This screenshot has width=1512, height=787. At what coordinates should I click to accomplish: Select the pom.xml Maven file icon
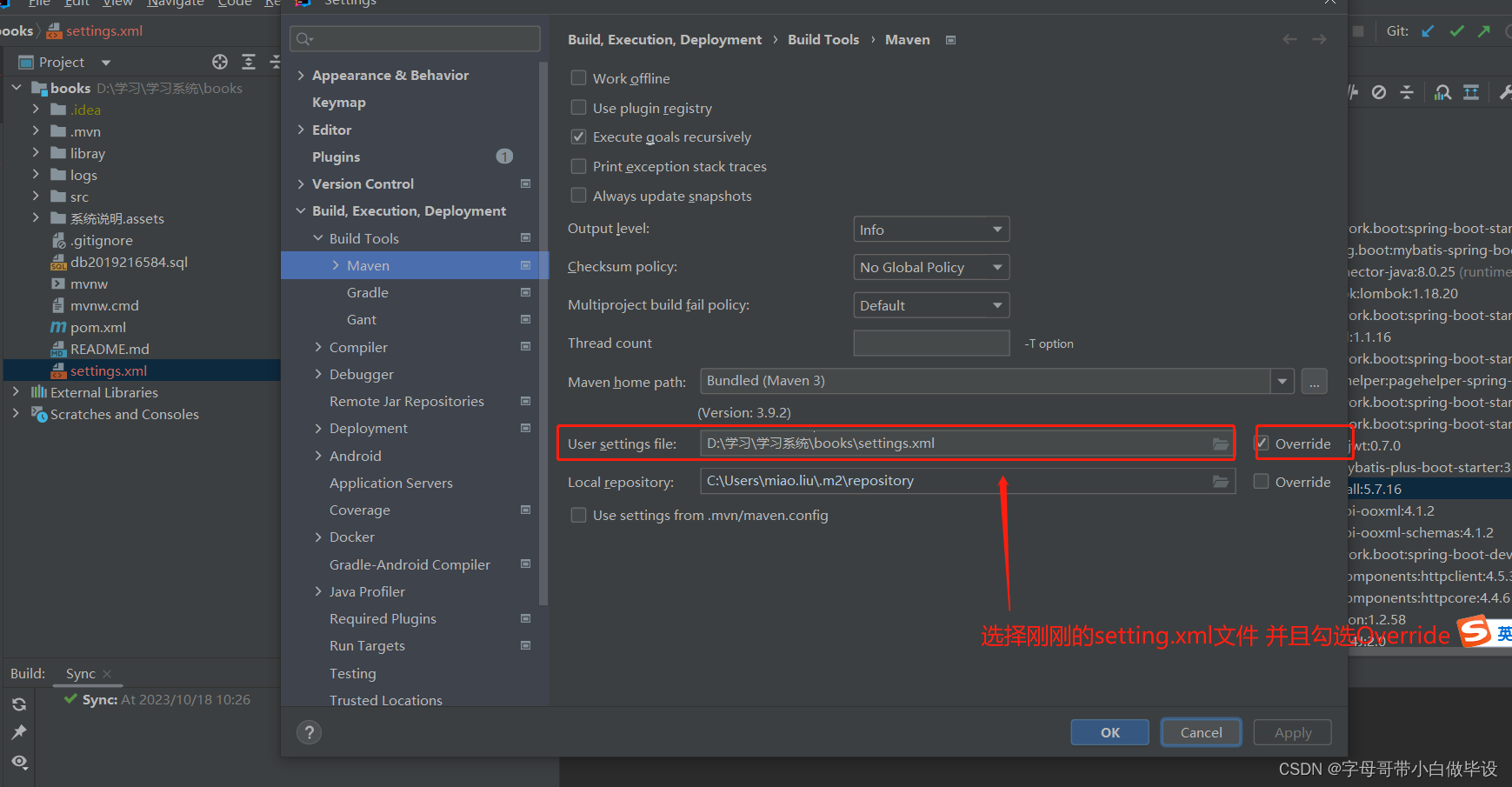pos(58,327)
